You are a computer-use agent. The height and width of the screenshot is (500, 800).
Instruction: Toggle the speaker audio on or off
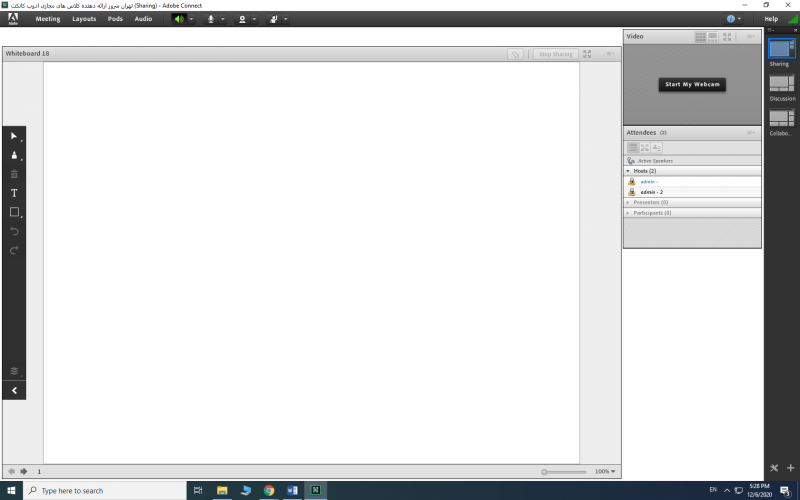179,19
